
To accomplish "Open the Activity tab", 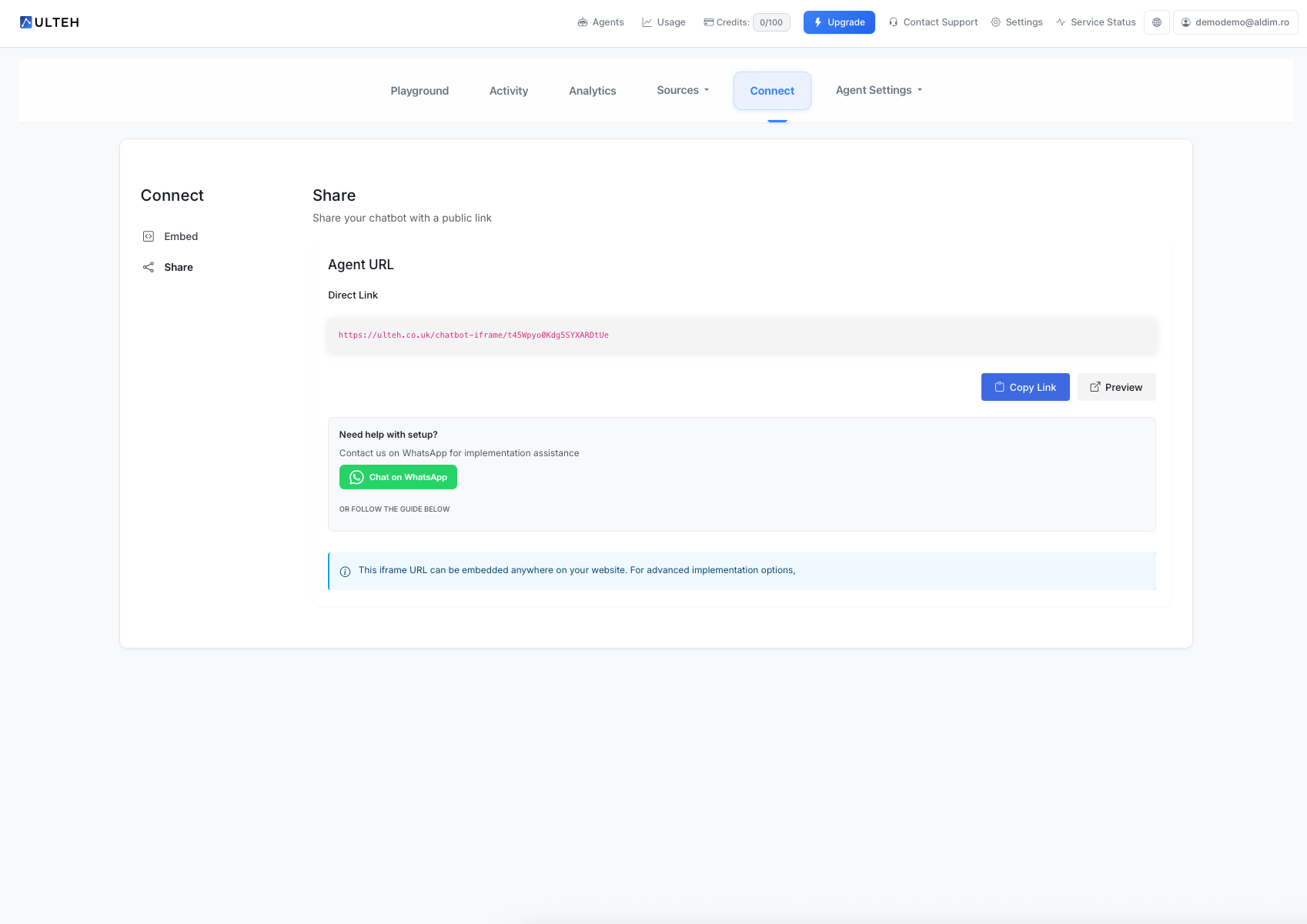I will [509, 91].
